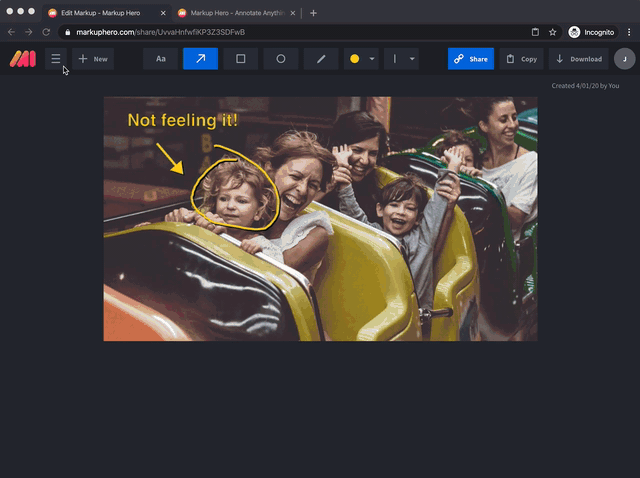
Task: Select the Pen drawing tool
Action: (x=321, y=59)
